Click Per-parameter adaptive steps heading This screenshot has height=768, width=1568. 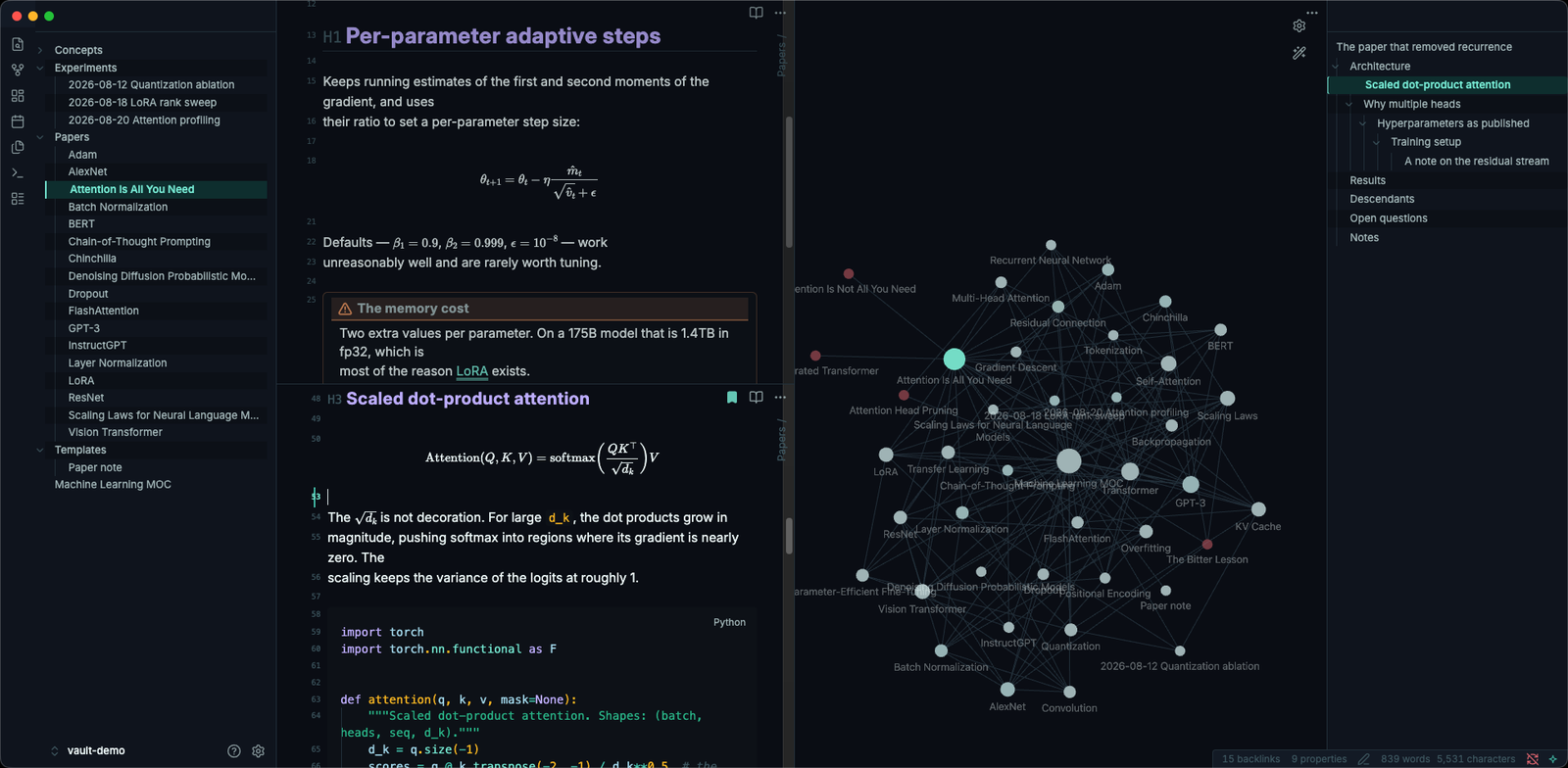(x=503, y=37)
